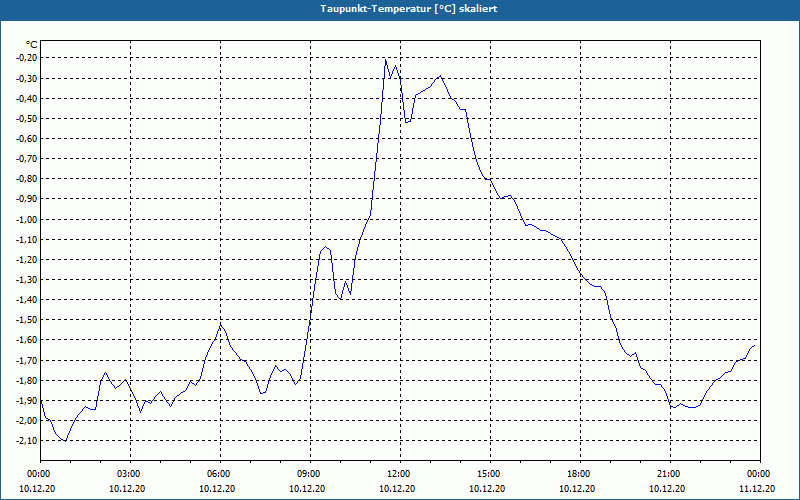This screenshot has height=500, width=800.
Task: Select the -1,00 y-axis value
Action: (x=27, y=219)
